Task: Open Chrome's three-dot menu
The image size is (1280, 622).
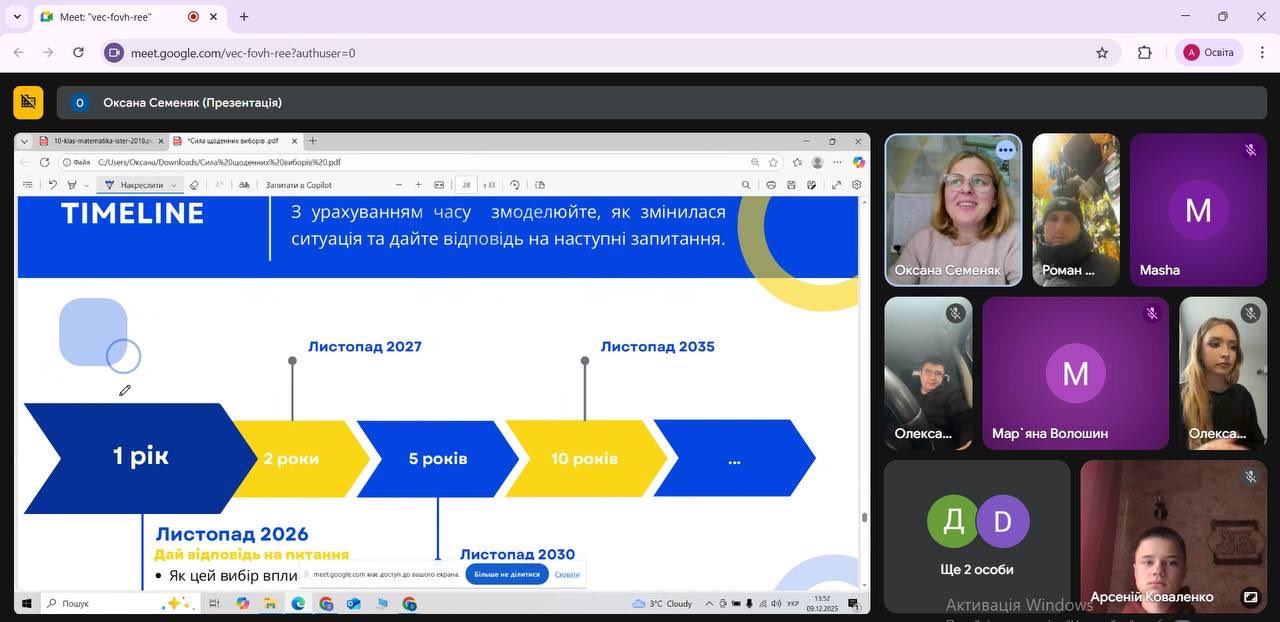Action: pos(1261,53)
